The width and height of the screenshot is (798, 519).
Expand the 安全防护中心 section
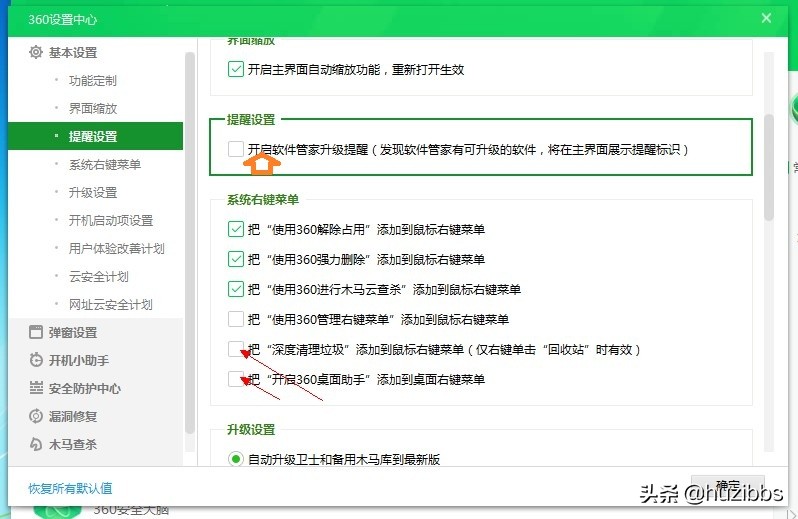click(85, 388)
